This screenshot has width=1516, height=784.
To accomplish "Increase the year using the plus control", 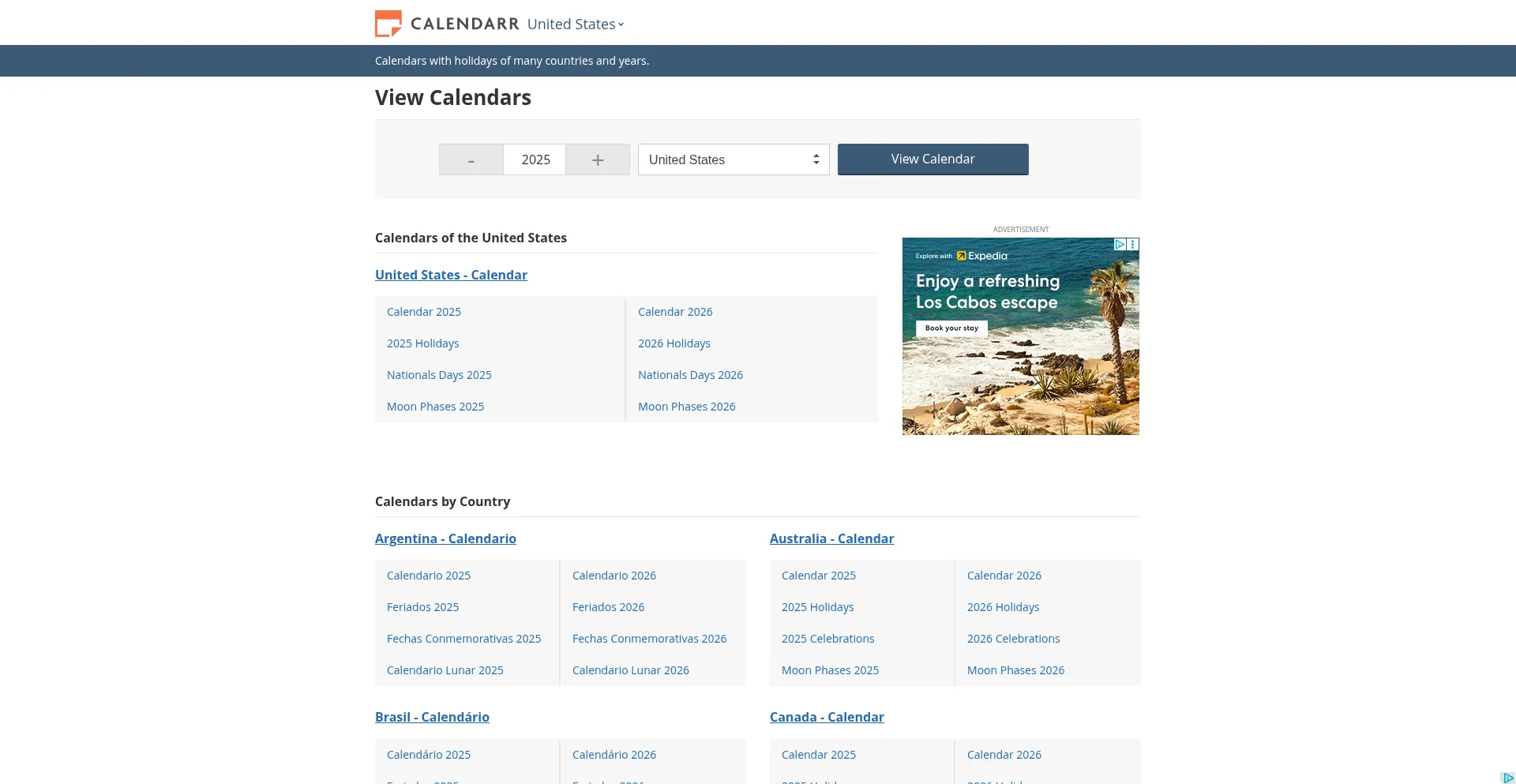I will [598, 159].
